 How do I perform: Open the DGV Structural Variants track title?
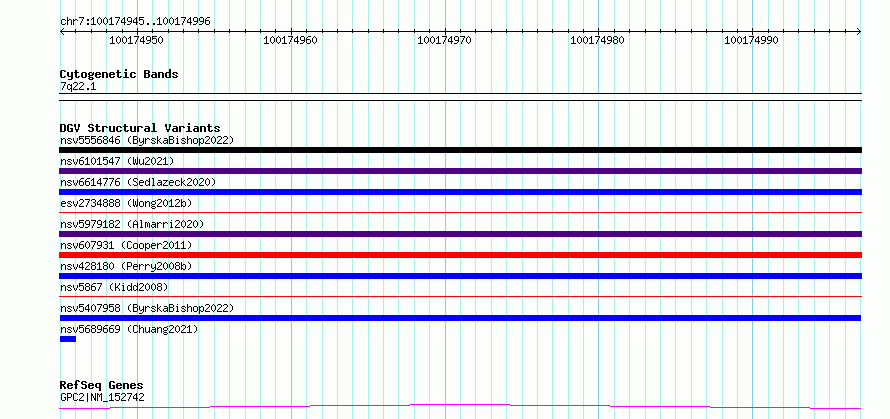tap(140, 128)
